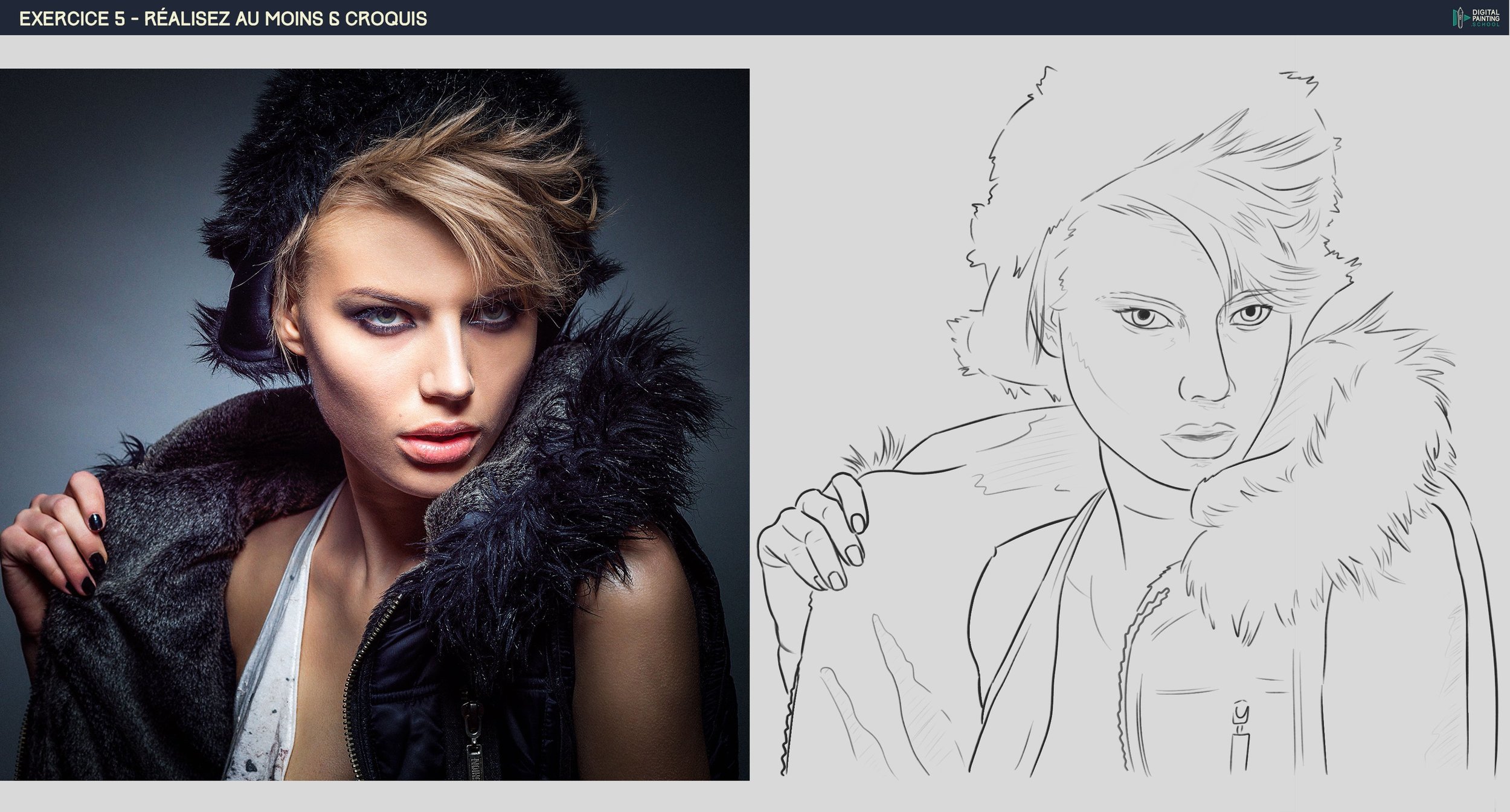Click the line-art sketch on the right
The image size is (1510, 812).
[1129, 423]
